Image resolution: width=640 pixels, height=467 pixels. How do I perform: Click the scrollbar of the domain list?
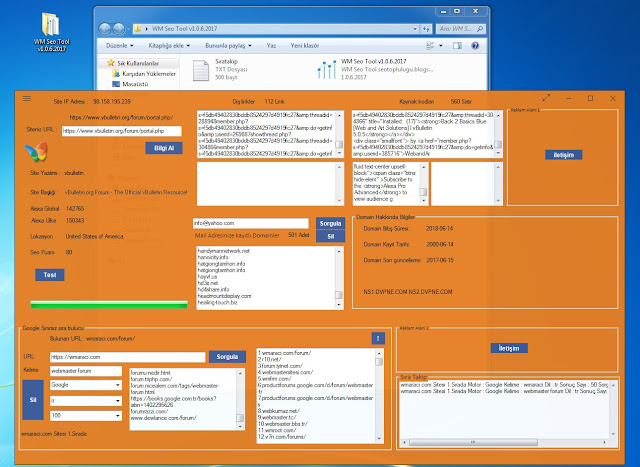[339, 278]
